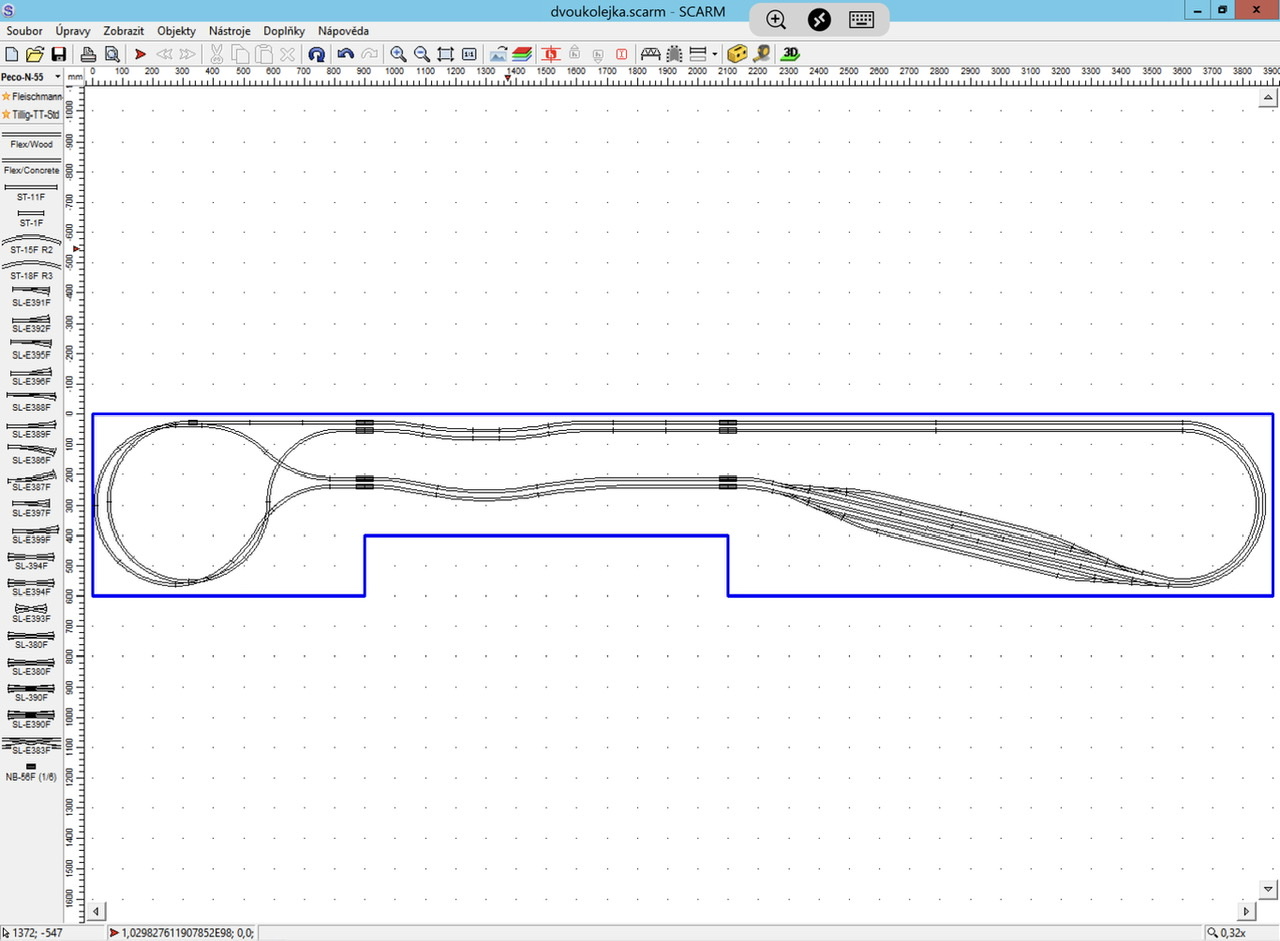Open the Nástroje menu
The width and height of the screenshot is (1280, 941).
coord(229,31)
